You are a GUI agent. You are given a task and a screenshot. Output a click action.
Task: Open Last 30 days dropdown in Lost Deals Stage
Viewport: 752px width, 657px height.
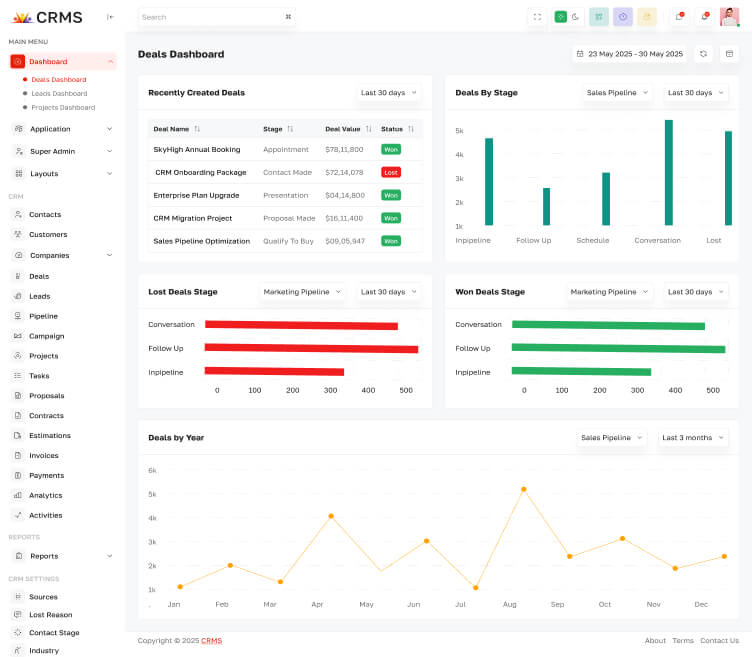(388, 292)
